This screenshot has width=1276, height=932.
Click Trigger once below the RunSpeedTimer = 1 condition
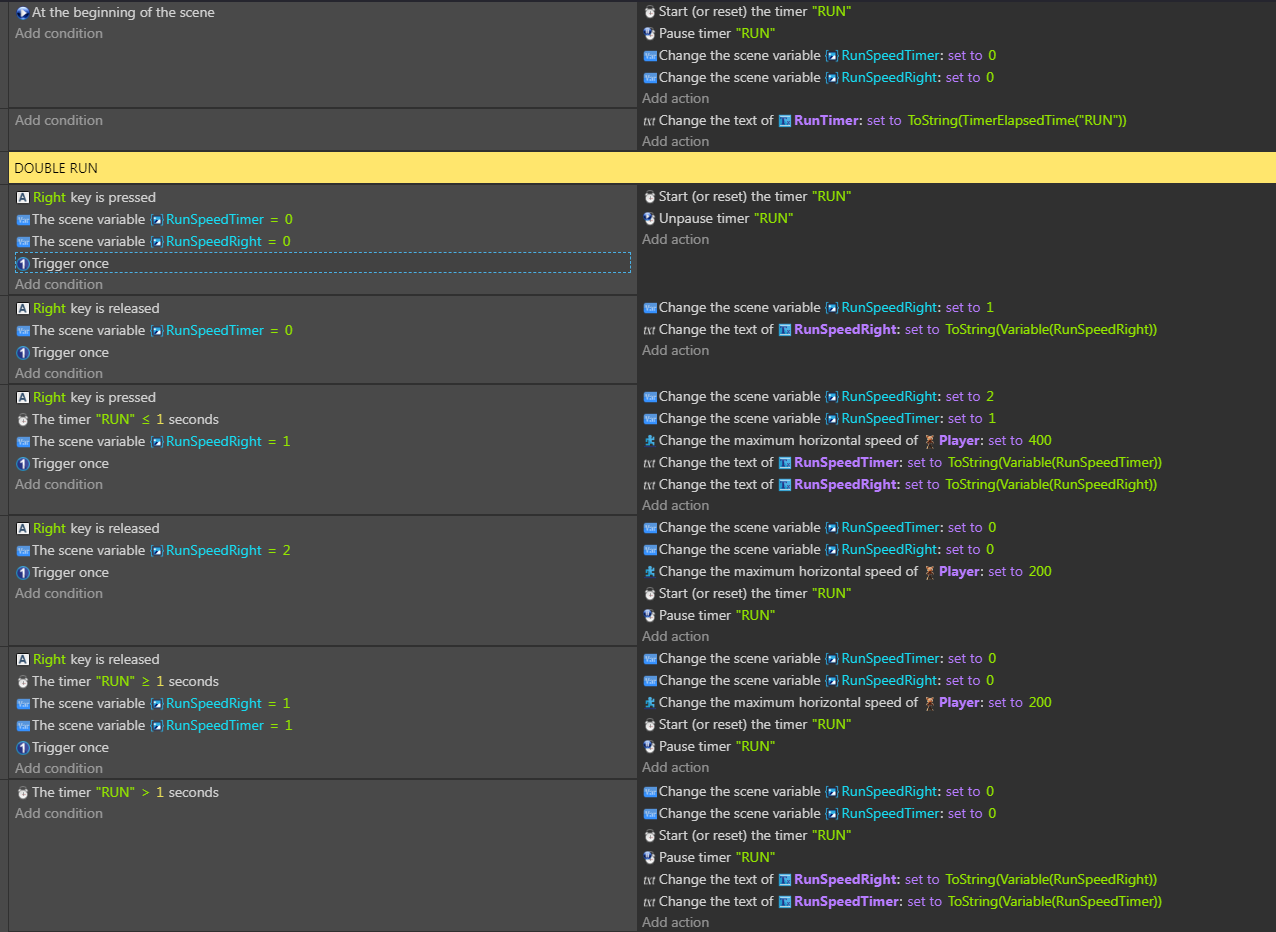tap(70, 747)
